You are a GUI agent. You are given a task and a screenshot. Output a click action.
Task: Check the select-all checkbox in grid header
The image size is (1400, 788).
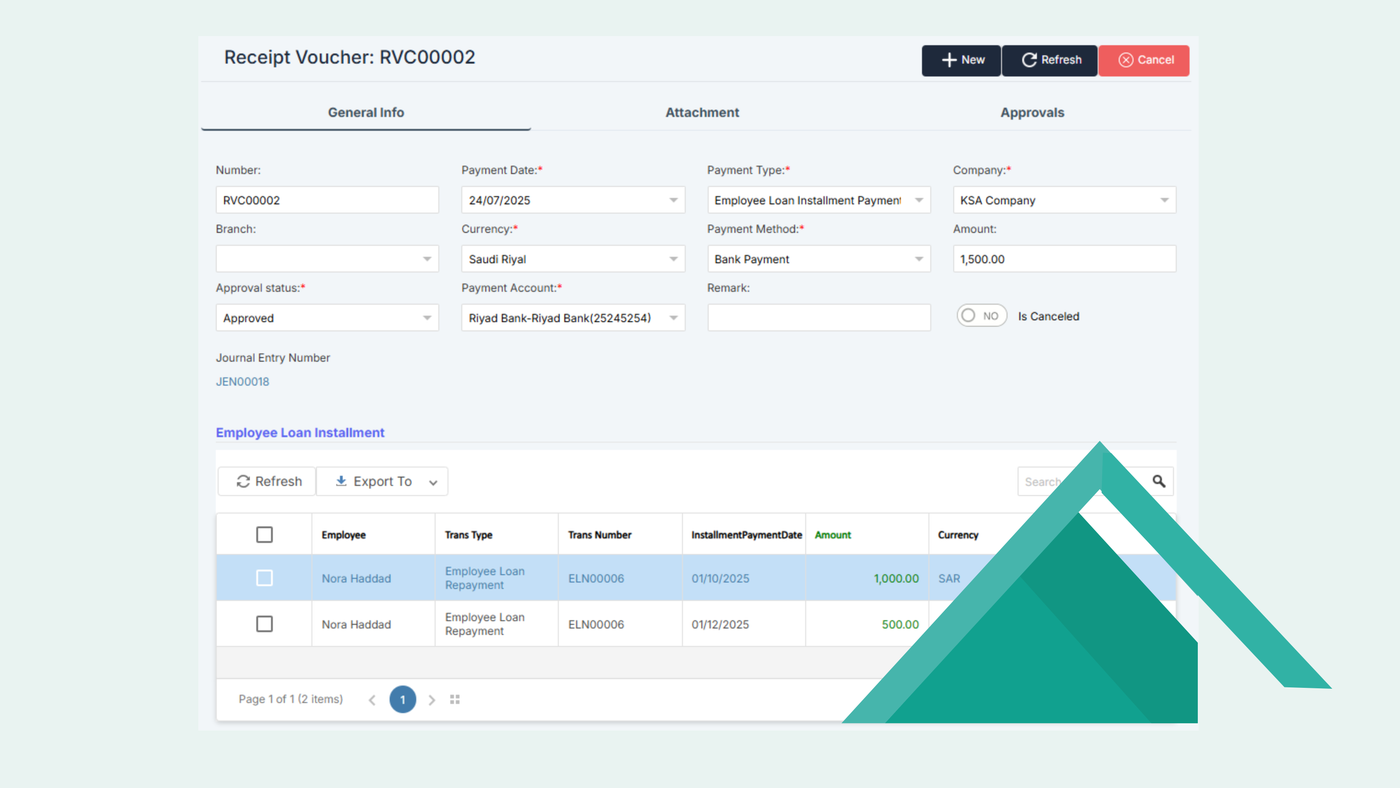(264, 535)
